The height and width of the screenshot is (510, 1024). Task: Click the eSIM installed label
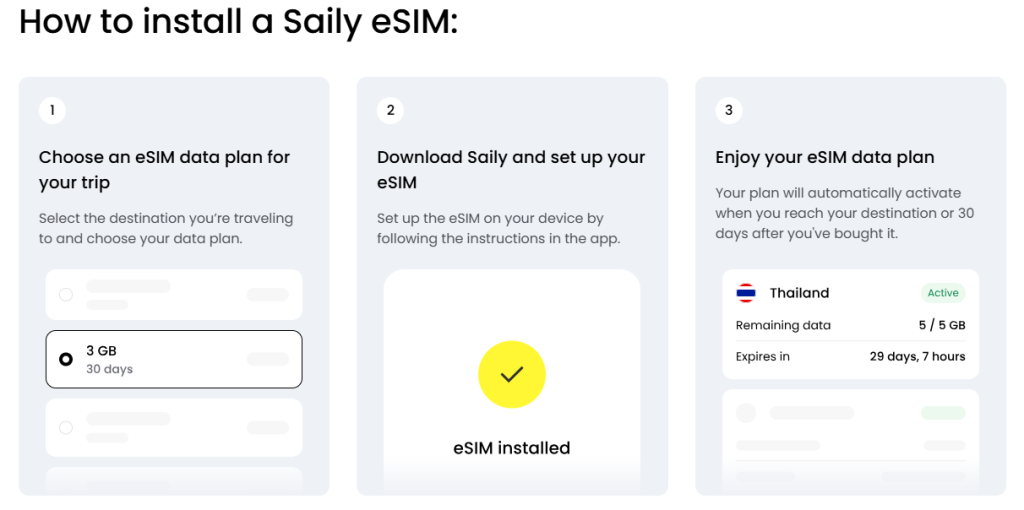(x=511, y=448)
